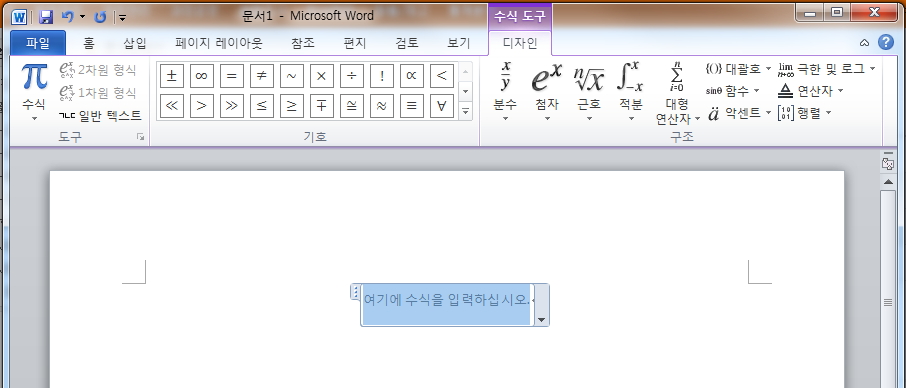The height and width of the screenshot is (388, 906).
Task: Toggle 일반 텍스트 normal text mode
Action: (100, 115)
